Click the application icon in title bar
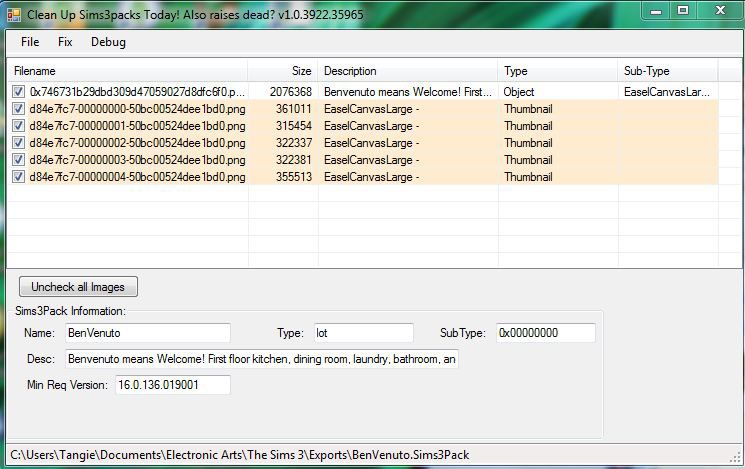This screenshot has width=745, height=469. pyautogui.click(x=14, y=15)
